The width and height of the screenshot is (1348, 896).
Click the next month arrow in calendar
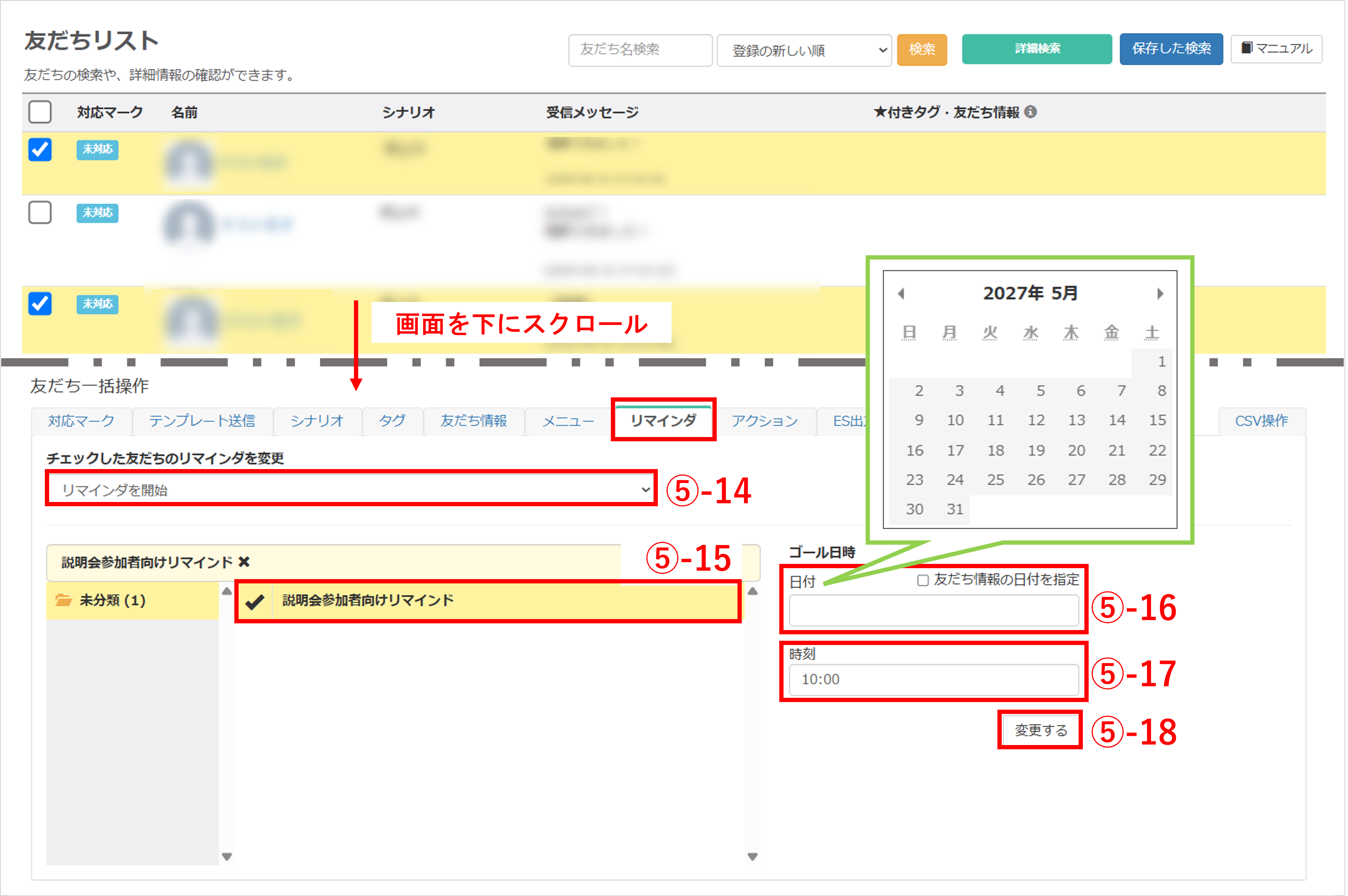tap(1160, 294)
